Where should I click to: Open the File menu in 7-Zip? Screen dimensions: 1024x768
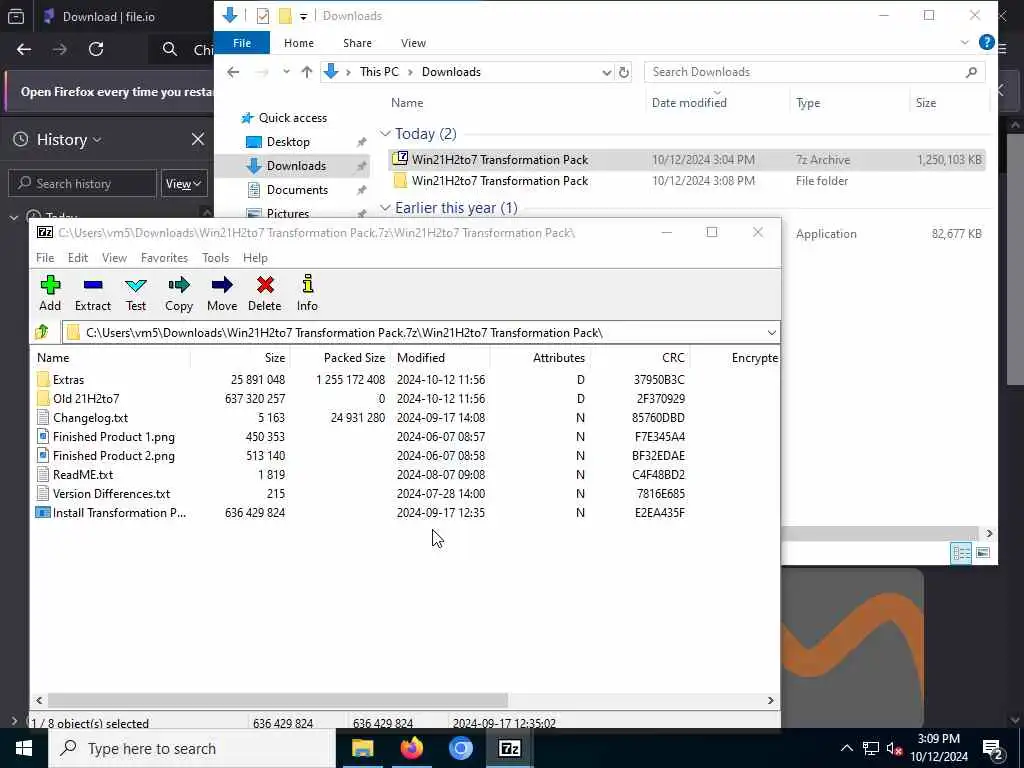pyautogui.click(x=45, y=257)
